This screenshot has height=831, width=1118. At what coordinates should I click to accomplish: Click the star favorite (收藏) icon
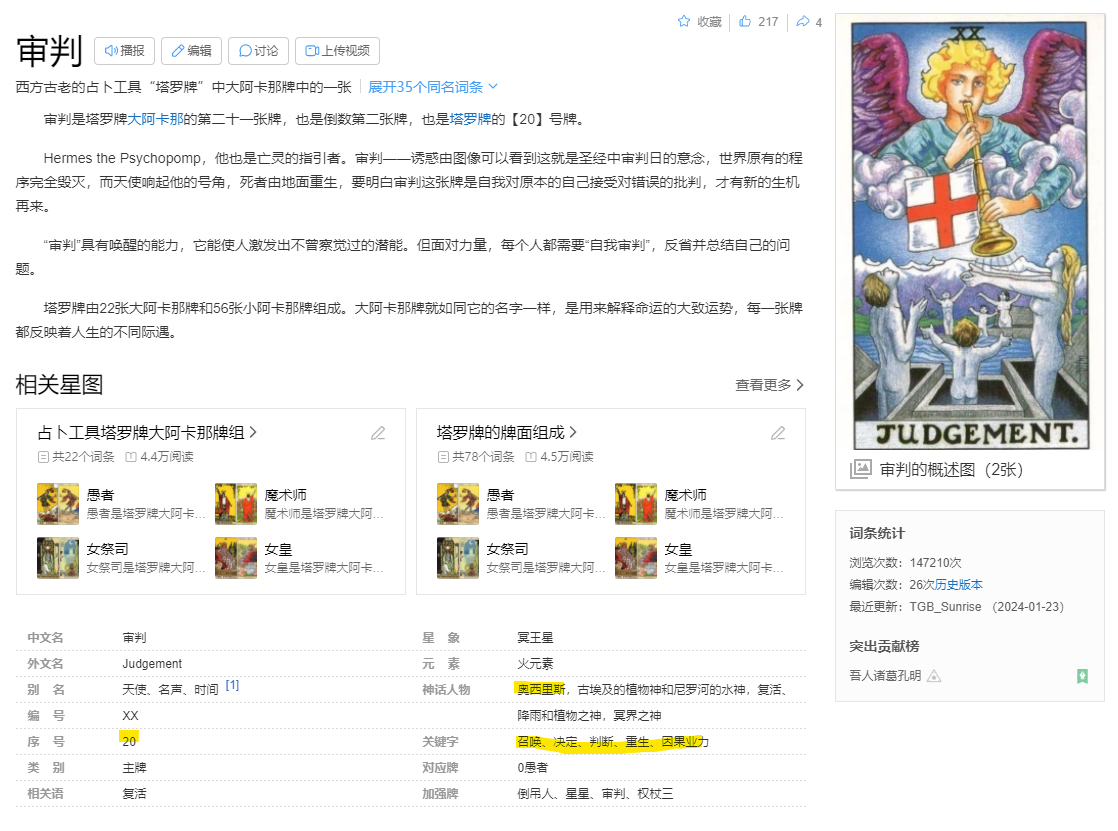(x=684, y=22)
